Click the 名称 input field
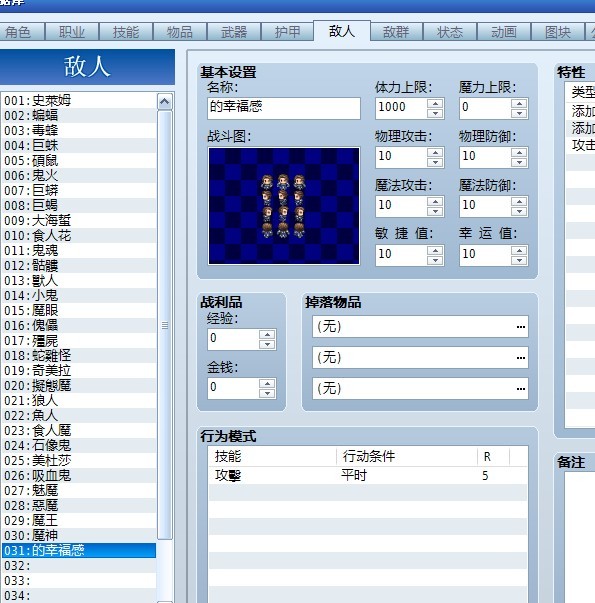The height and width of the screenshot is (603, 595). coord(284,108)
